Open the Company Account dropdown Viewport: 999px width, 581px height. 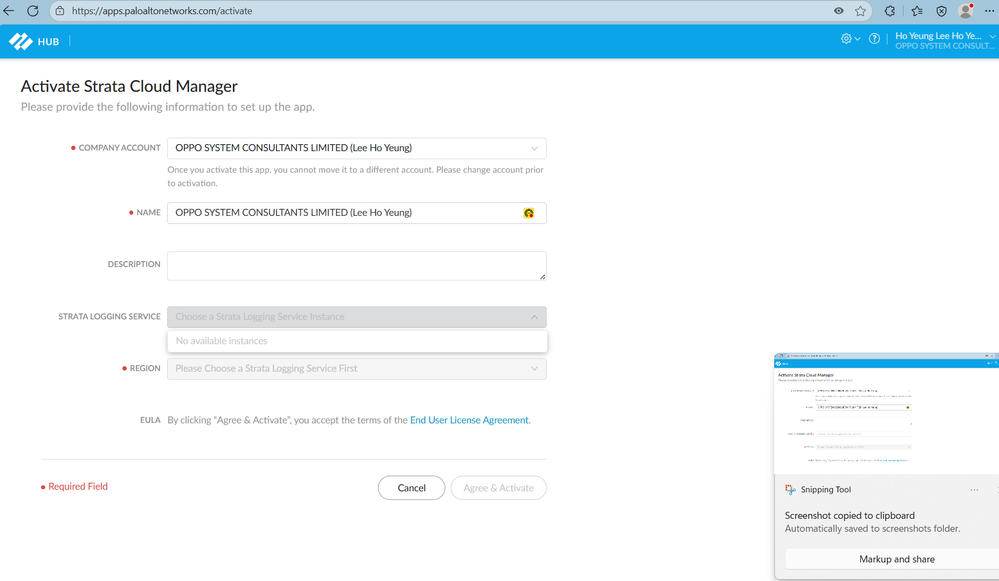[x=534, y=147]
